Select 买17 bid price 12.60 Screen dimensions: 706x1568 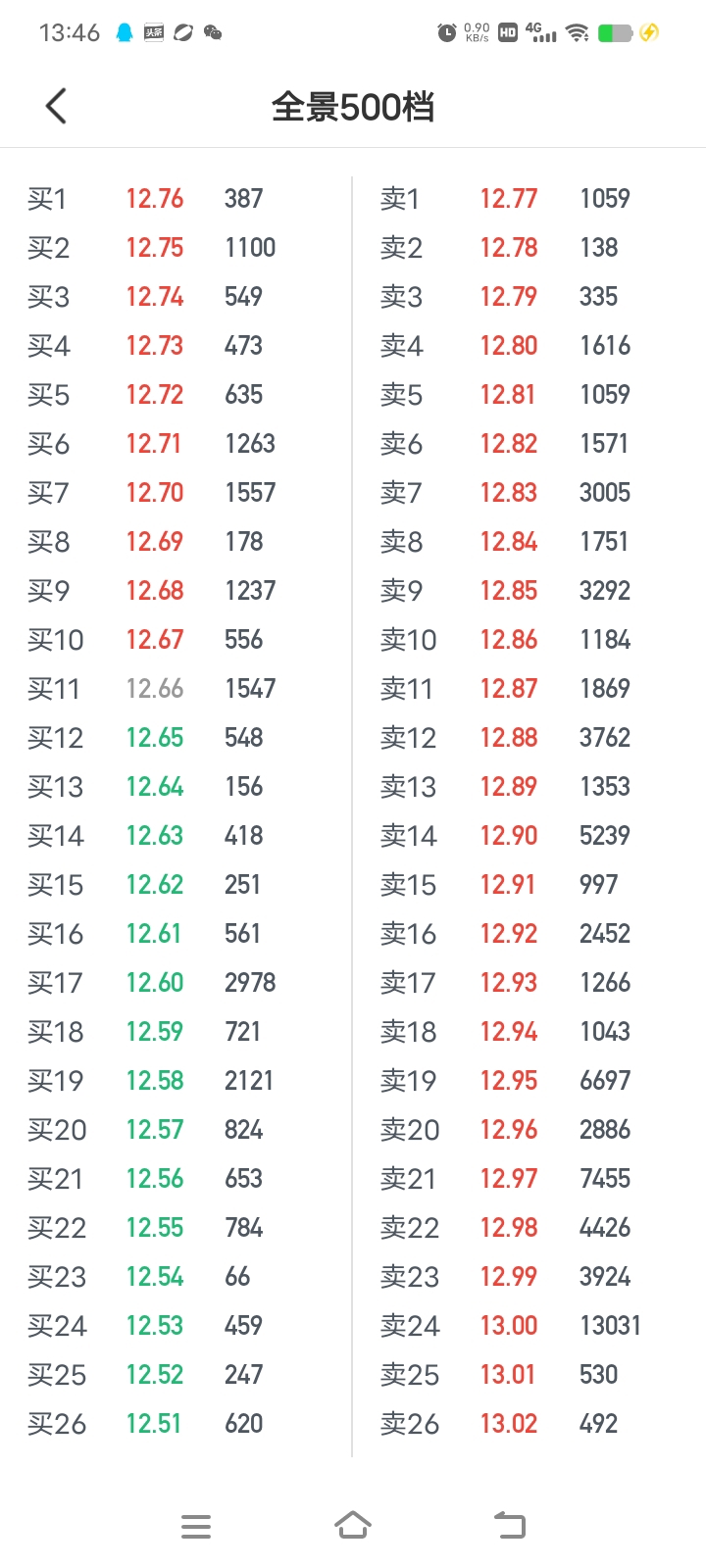[x=155, y=983]
